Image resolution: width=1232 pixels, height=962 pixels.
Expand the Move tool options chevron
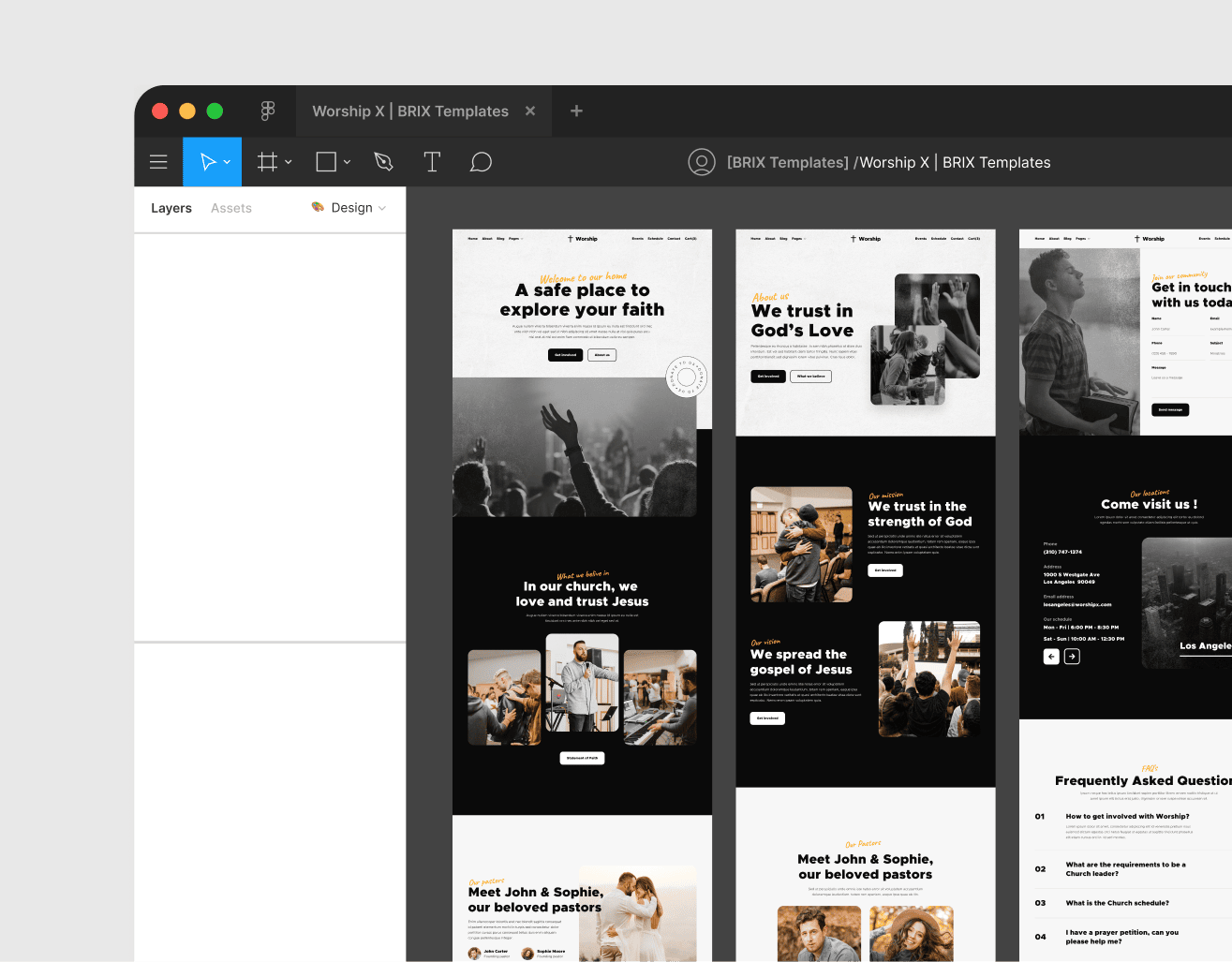pos(225,161)
